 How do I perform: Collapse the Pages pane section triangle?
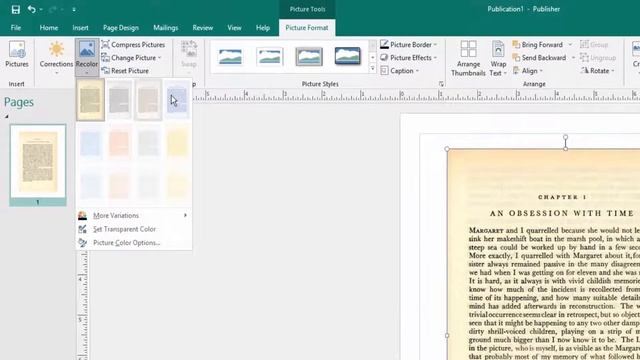pyautogui.click(x=7, y=116)
